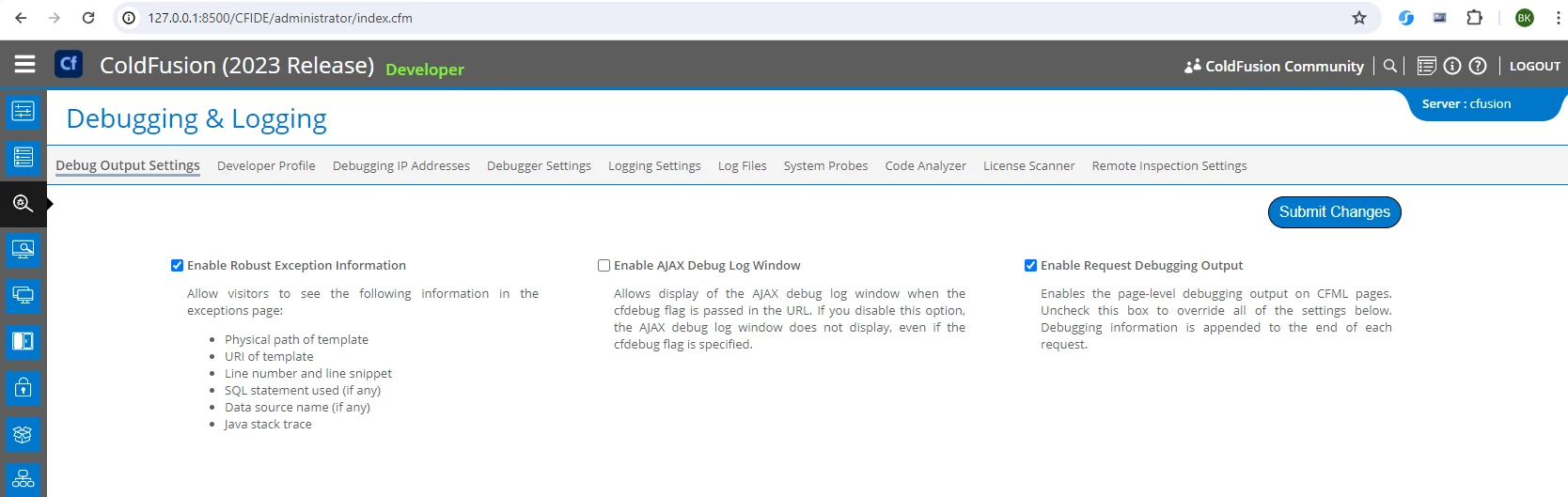This screenshot has height=497, width=1568.
Task: Uncheck Enable Robust Exception Information
Action: pos(177,266)
